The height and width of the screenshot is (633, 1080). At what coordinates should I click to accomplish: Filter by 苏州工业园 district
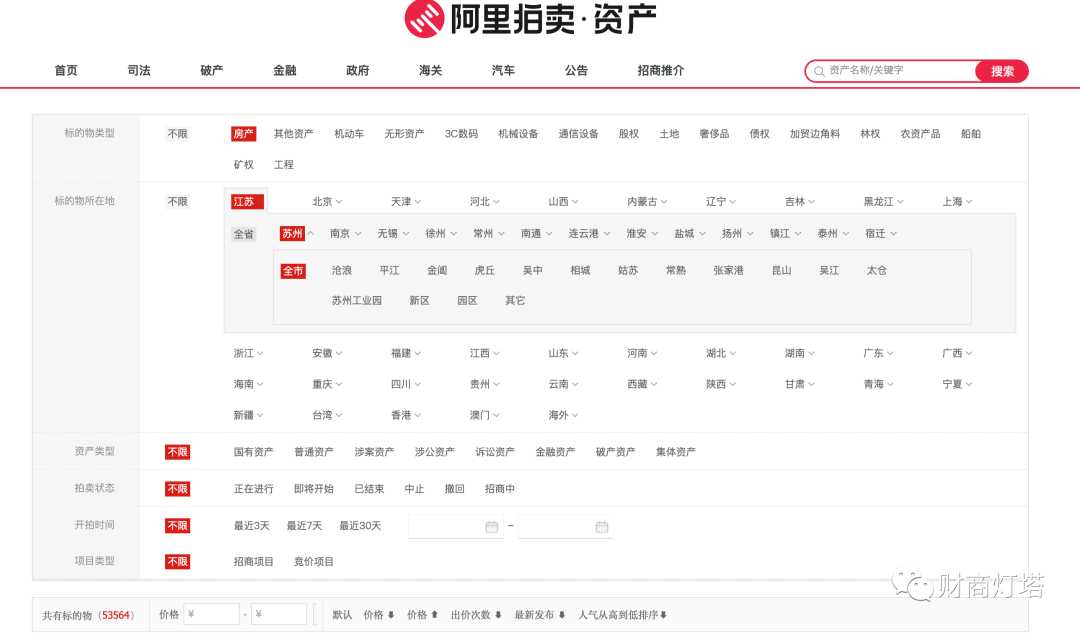click(x=357, y=301)
